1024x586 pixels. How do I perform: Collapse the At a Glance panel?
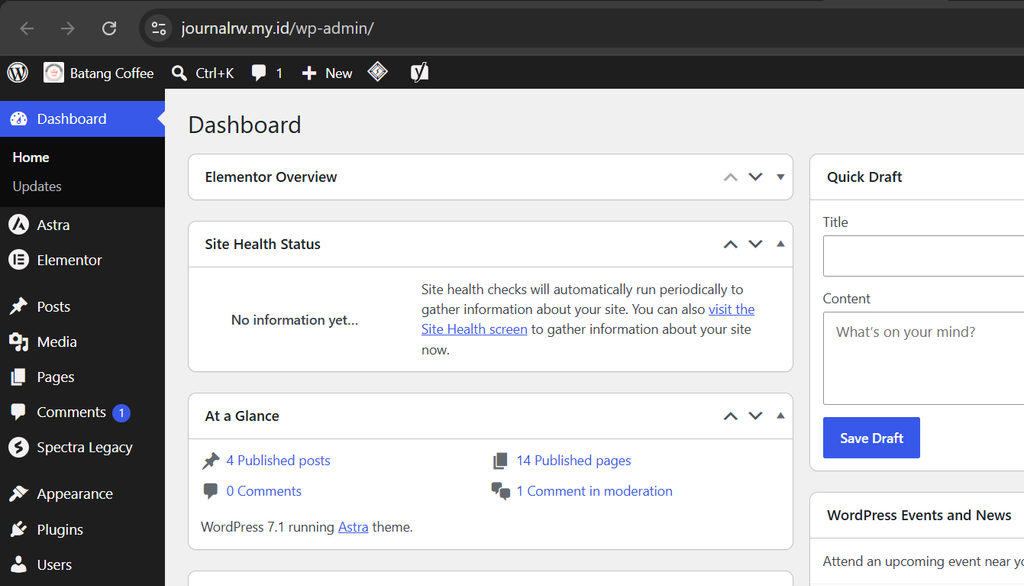(x=780, y=415)
